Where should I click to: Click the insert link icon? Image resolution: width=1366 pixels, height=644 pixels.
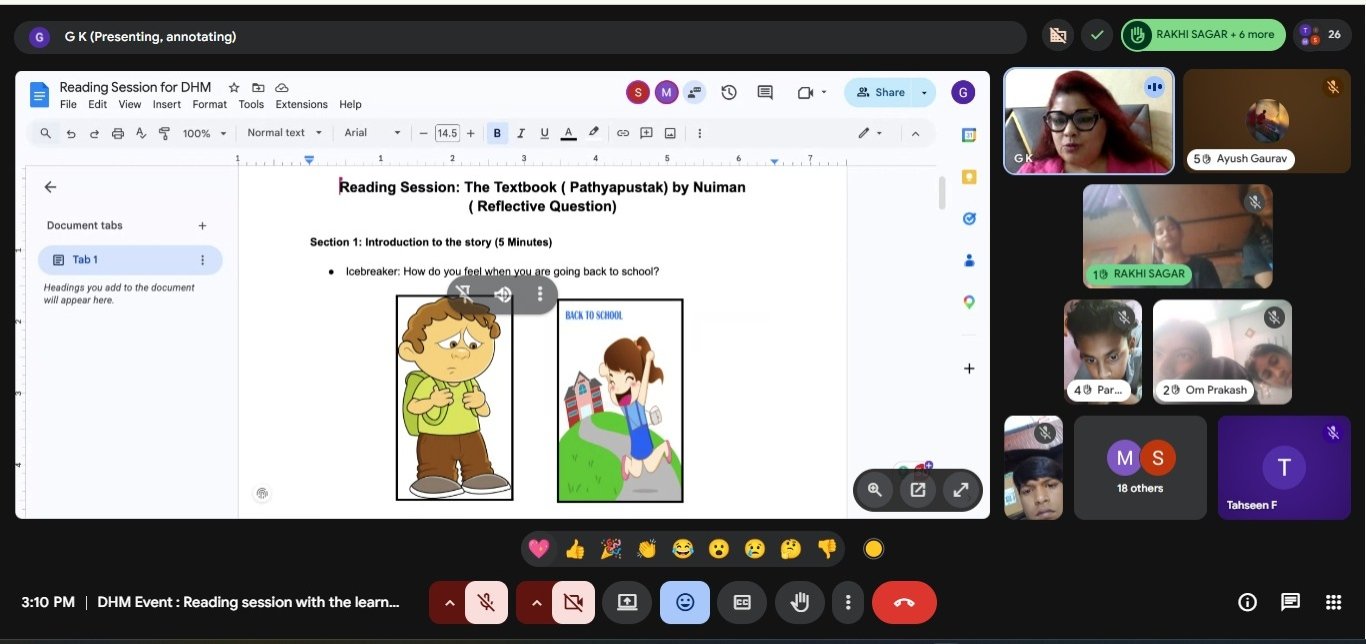tap(623, 133)
